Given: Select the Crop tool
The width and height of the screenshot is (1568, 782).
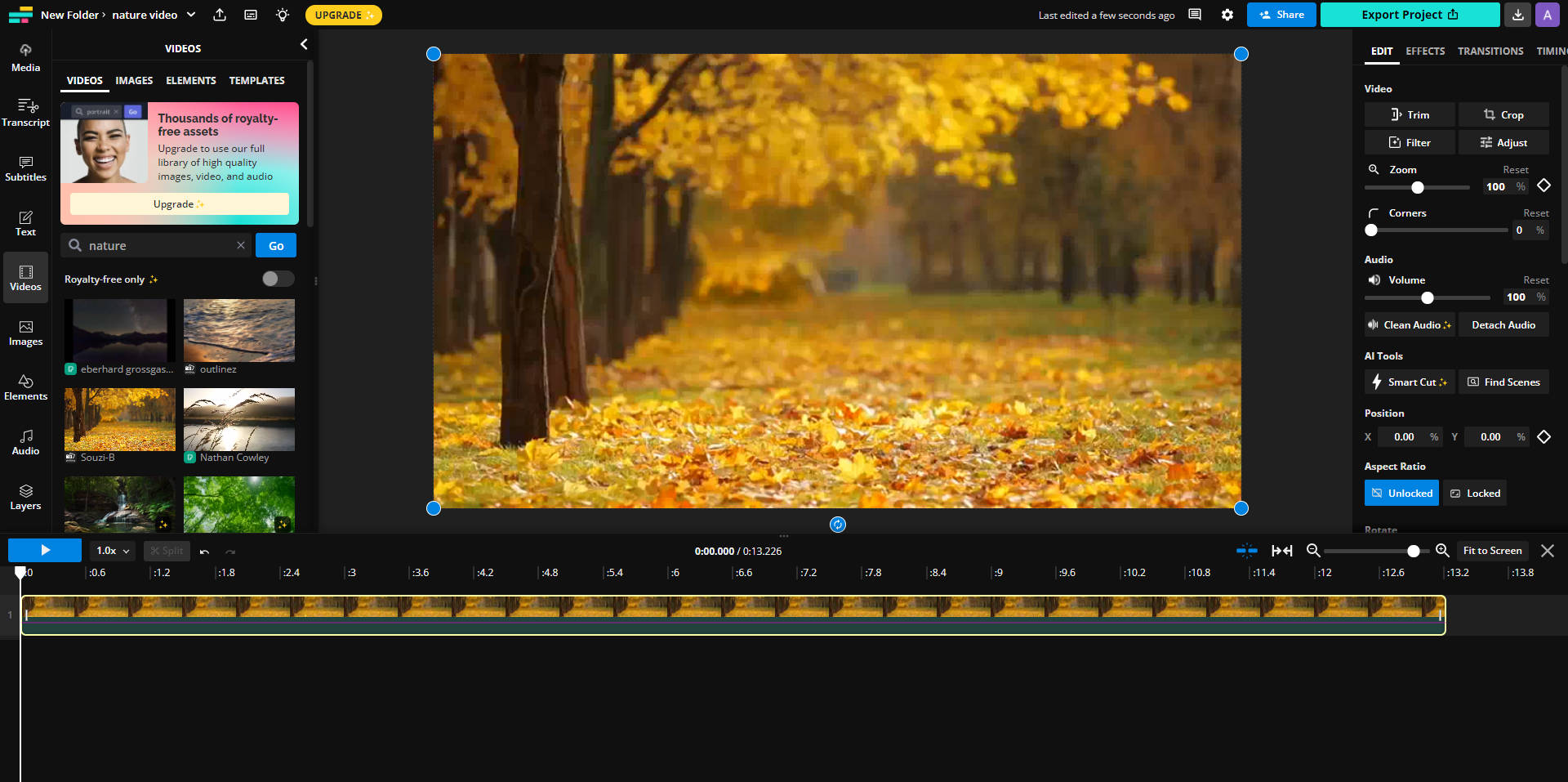Looking at the screenshot, I should coord(1503,114).
